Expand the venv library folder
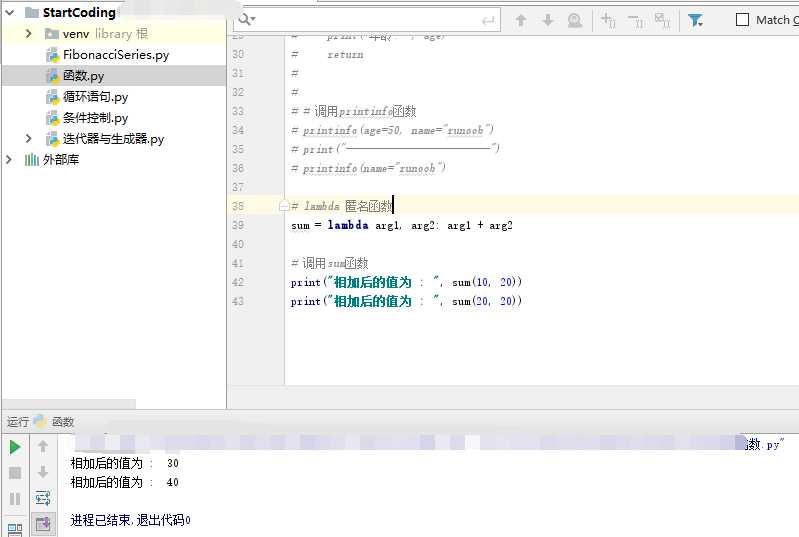 (29, 34)
